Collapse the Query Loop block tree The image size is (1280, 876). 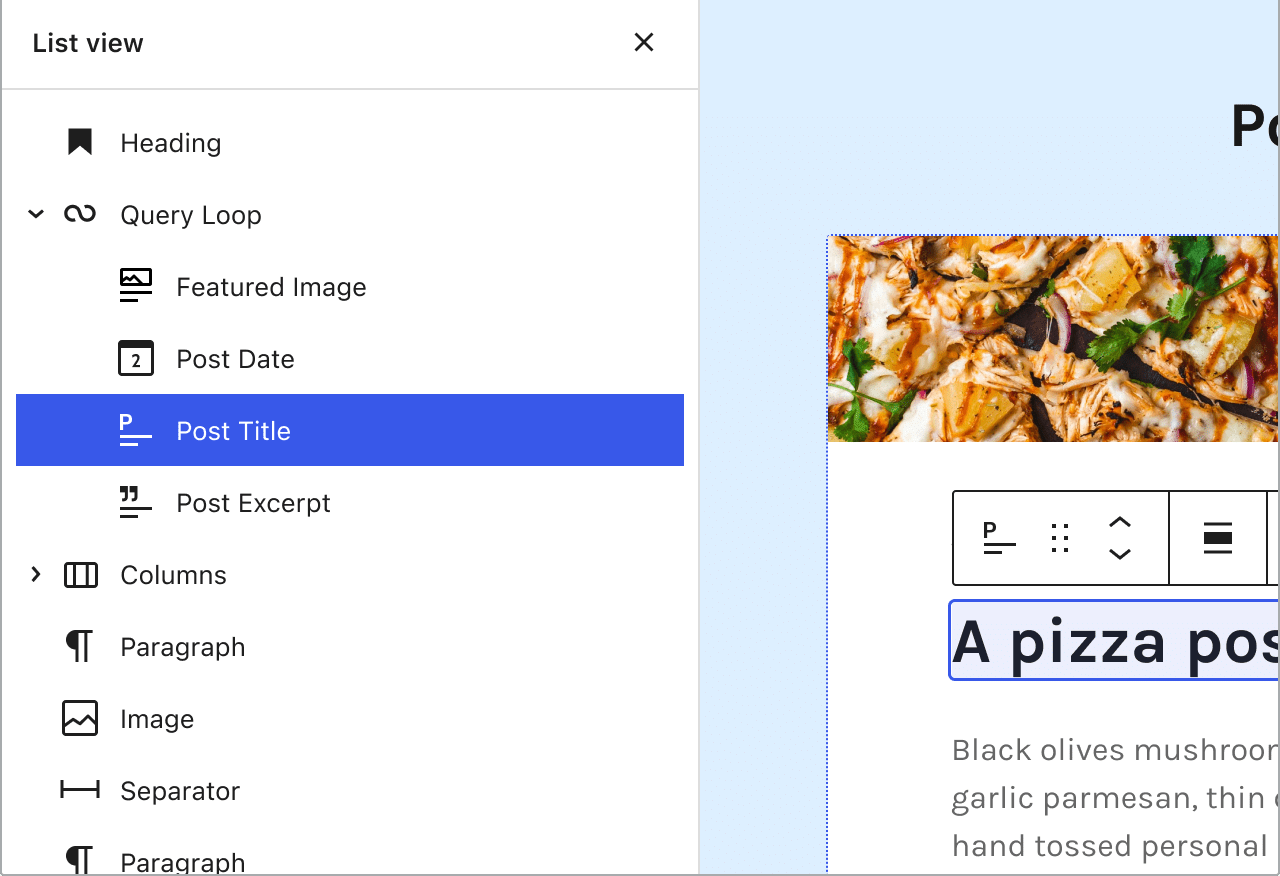[x=35, y=214]
